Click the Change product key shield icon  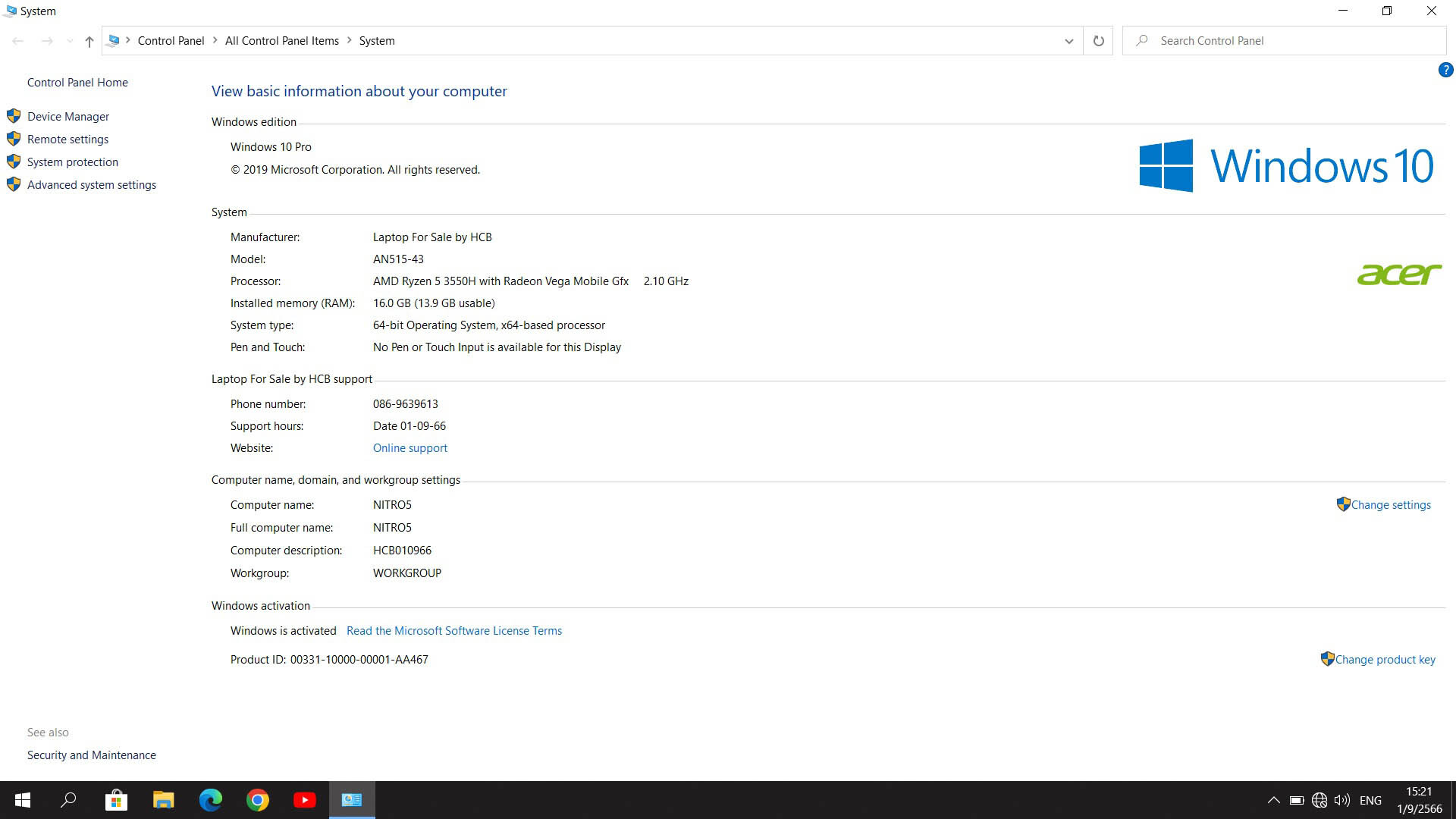[1327, 658]
